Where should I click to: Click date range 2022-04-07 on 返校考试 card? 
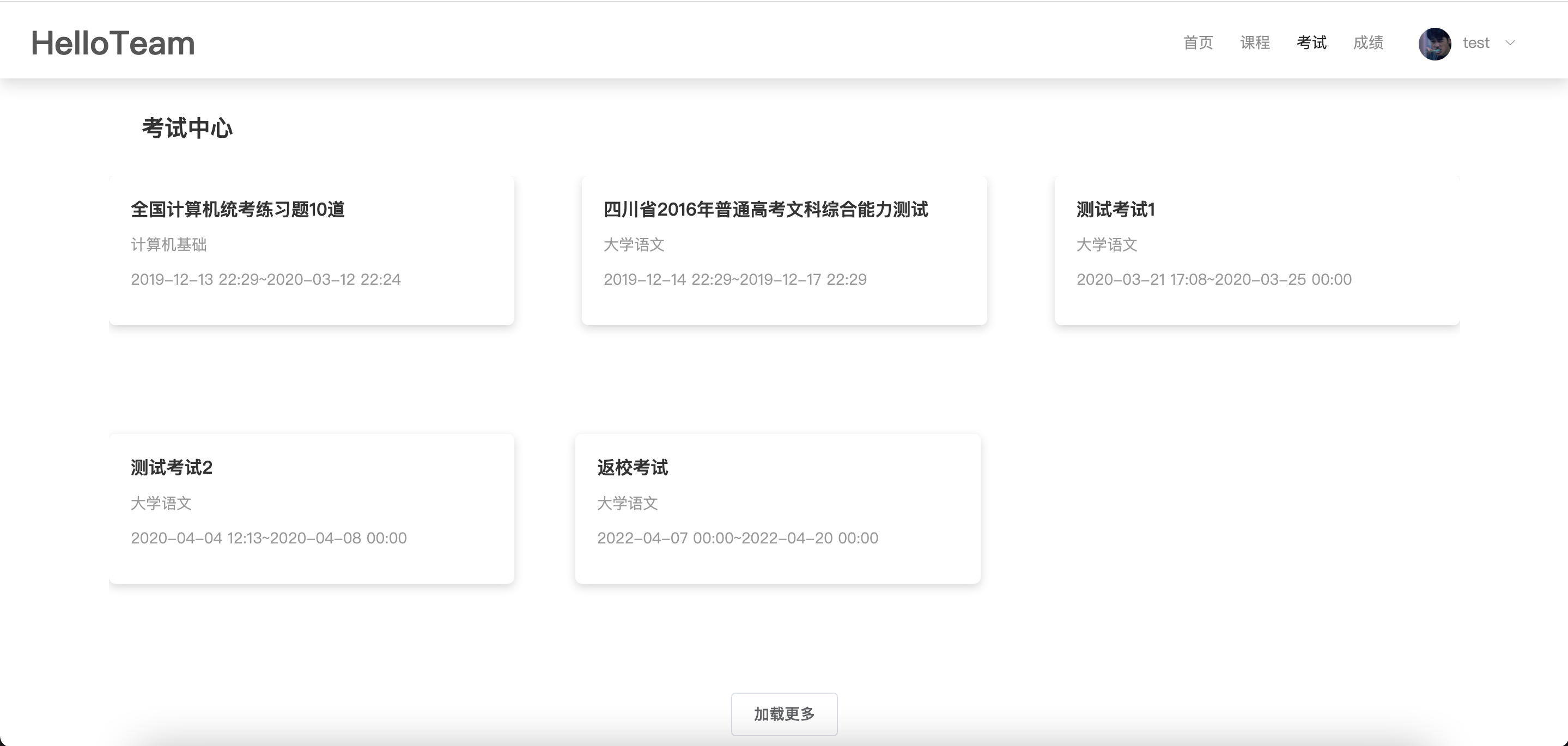pyautogui.click(x=737, y=538)
